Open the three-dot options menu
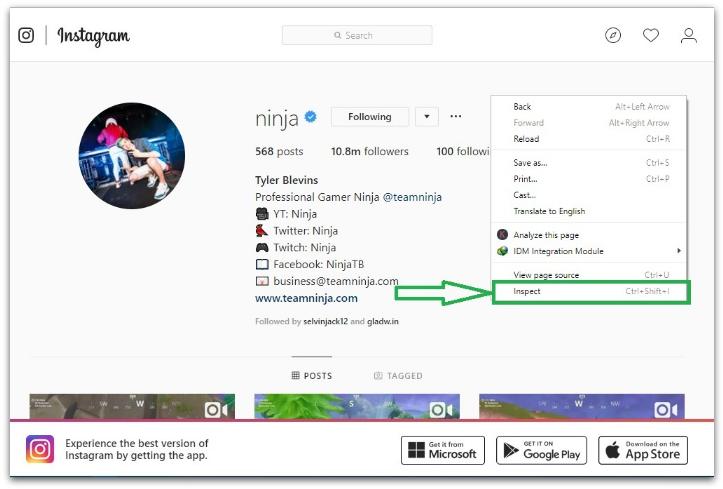 [x=456, y=116]
